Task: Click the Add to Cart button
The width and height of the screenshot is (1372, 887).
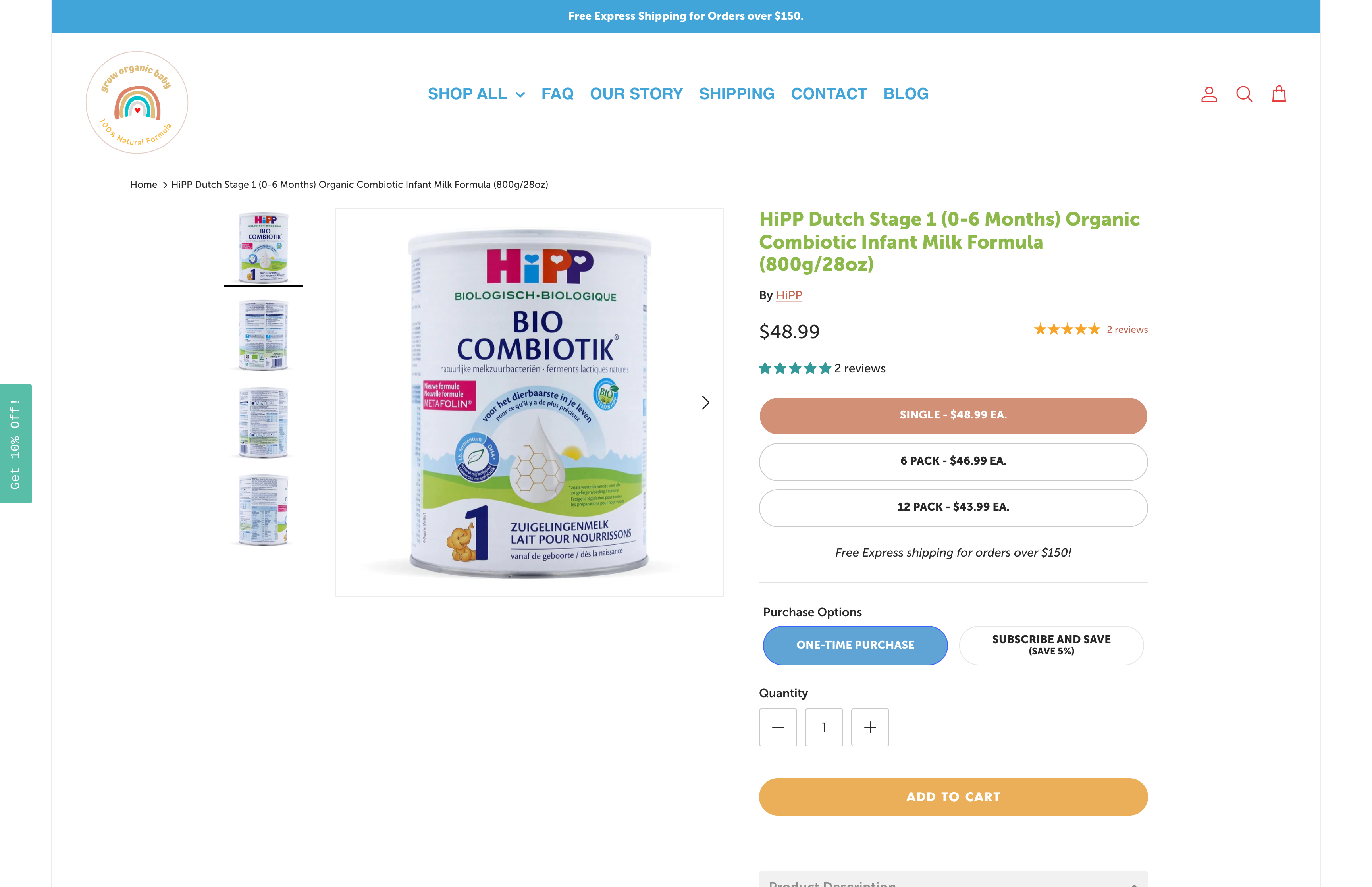Action: pos(953,796)
